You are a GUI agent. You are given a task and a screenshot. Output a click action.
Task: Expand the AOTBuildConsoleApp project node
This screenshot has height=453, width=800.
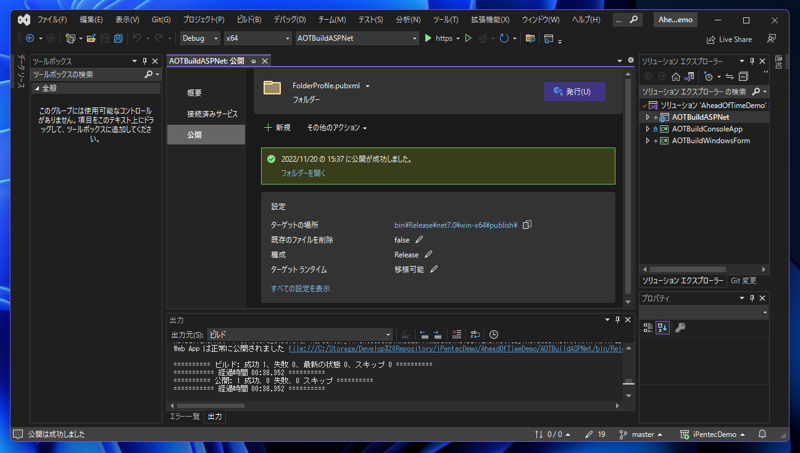(x=647, y=129)
